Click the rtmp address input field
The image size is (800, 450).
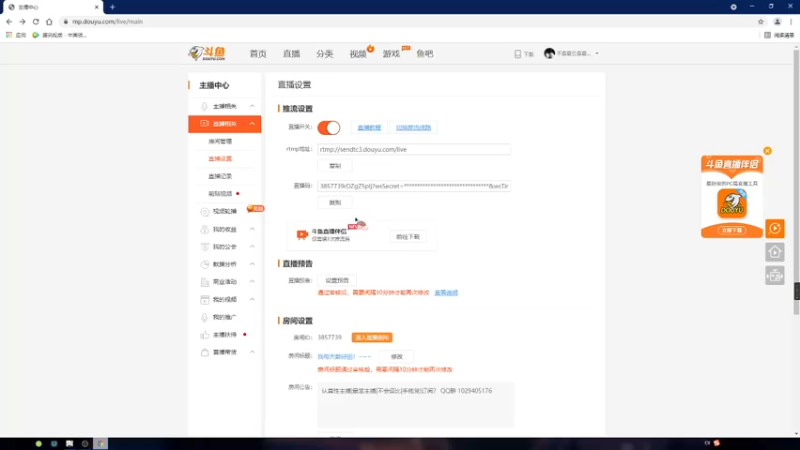click(x=414, y=149)
